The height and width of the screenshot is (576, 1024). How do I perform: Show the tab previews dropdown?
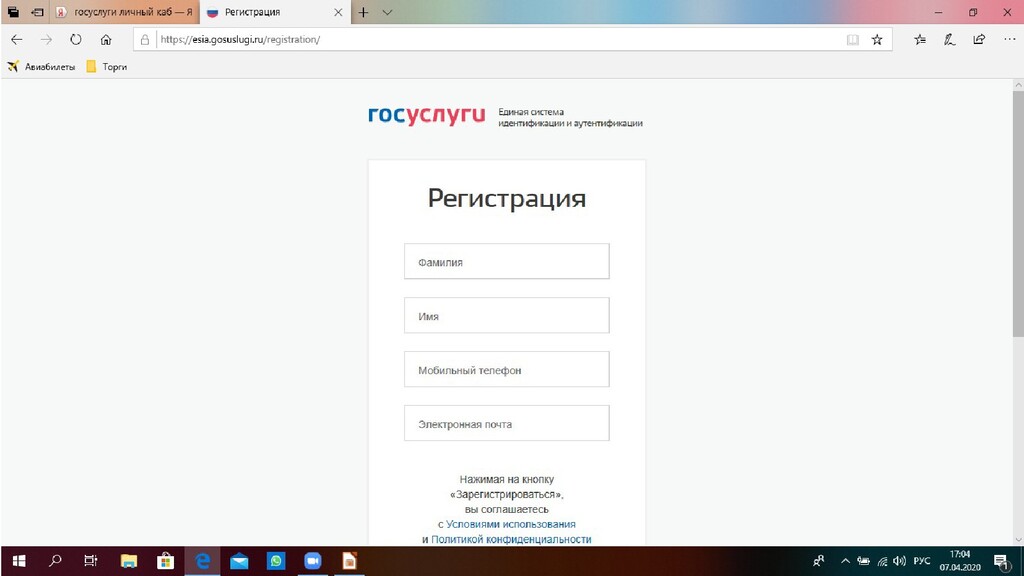click(x=387, y=12)
